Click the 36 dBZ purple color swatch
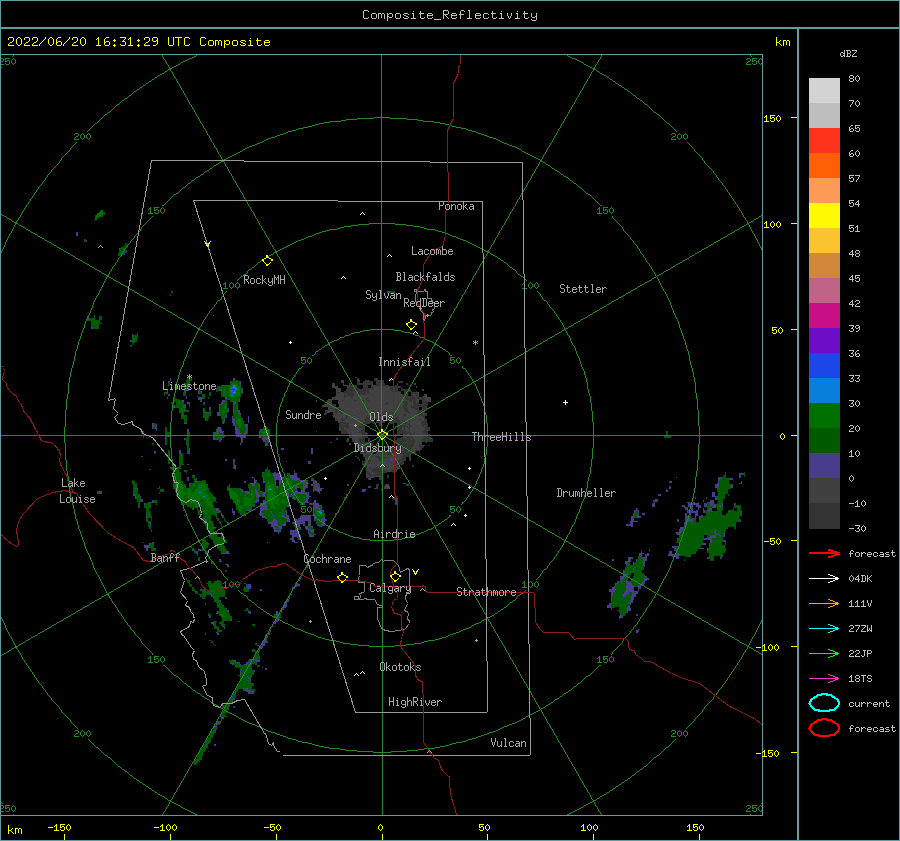900x841 pixels. click(x=824, y=340)
